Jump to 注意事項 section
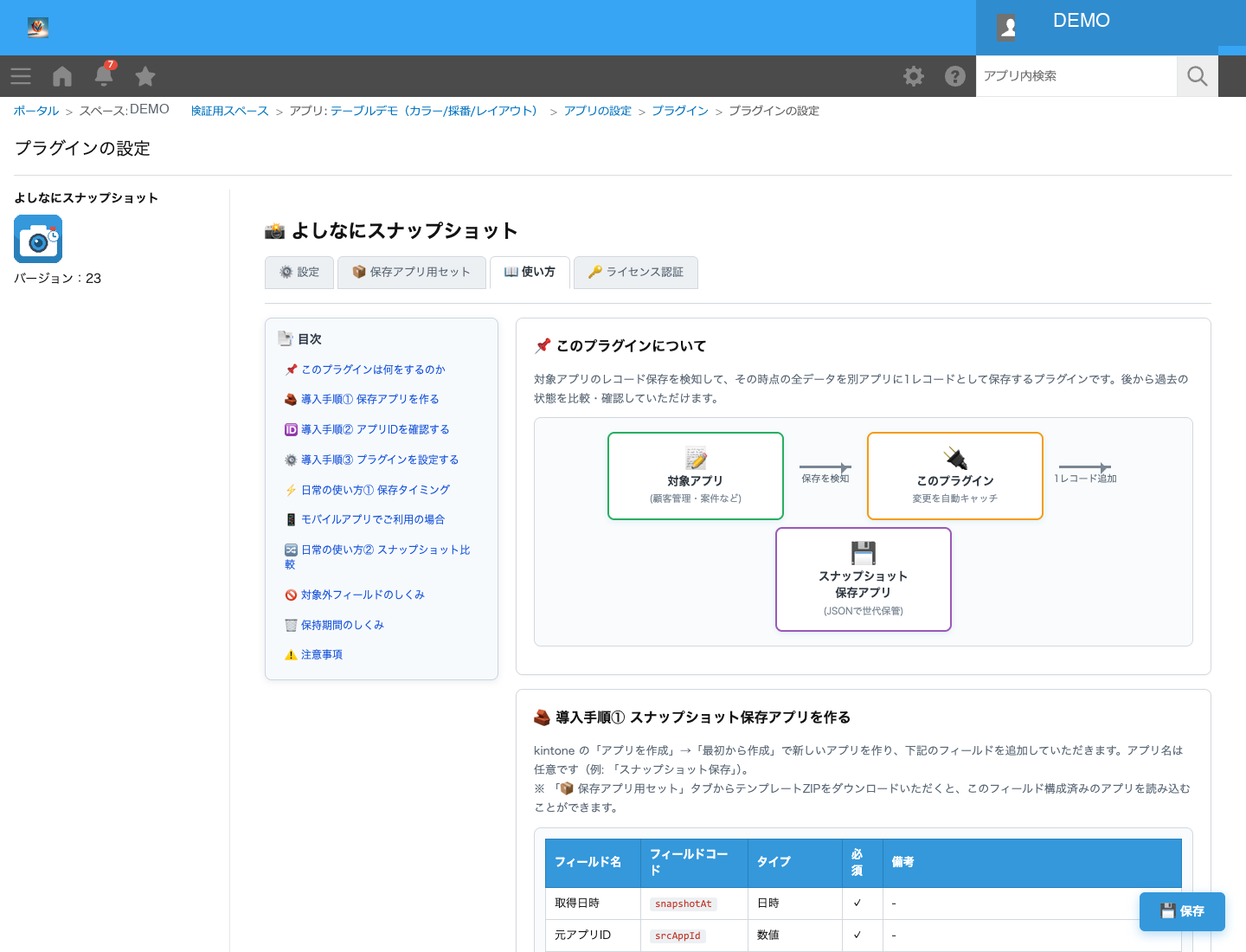1246x952 pixels. tap(314, 654)
